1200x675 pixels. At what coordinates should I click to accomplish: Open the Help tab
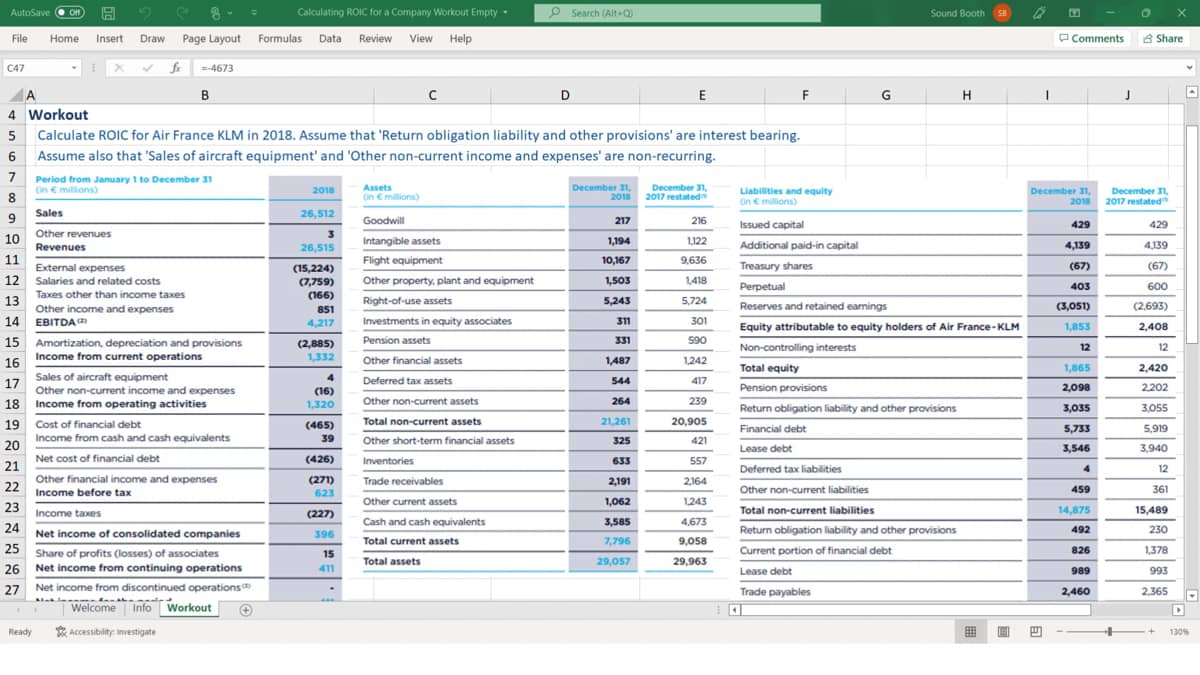coord(460,38)
